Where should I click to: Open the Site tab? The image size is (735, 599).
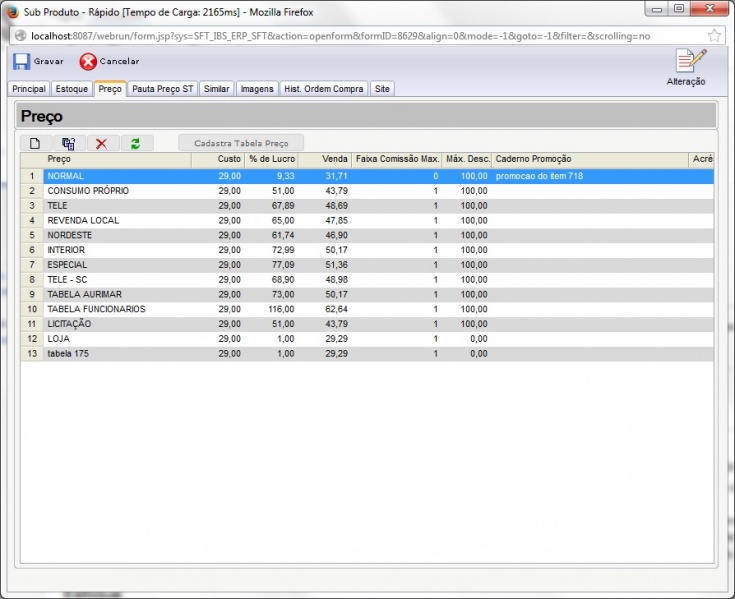click(382, 89)
